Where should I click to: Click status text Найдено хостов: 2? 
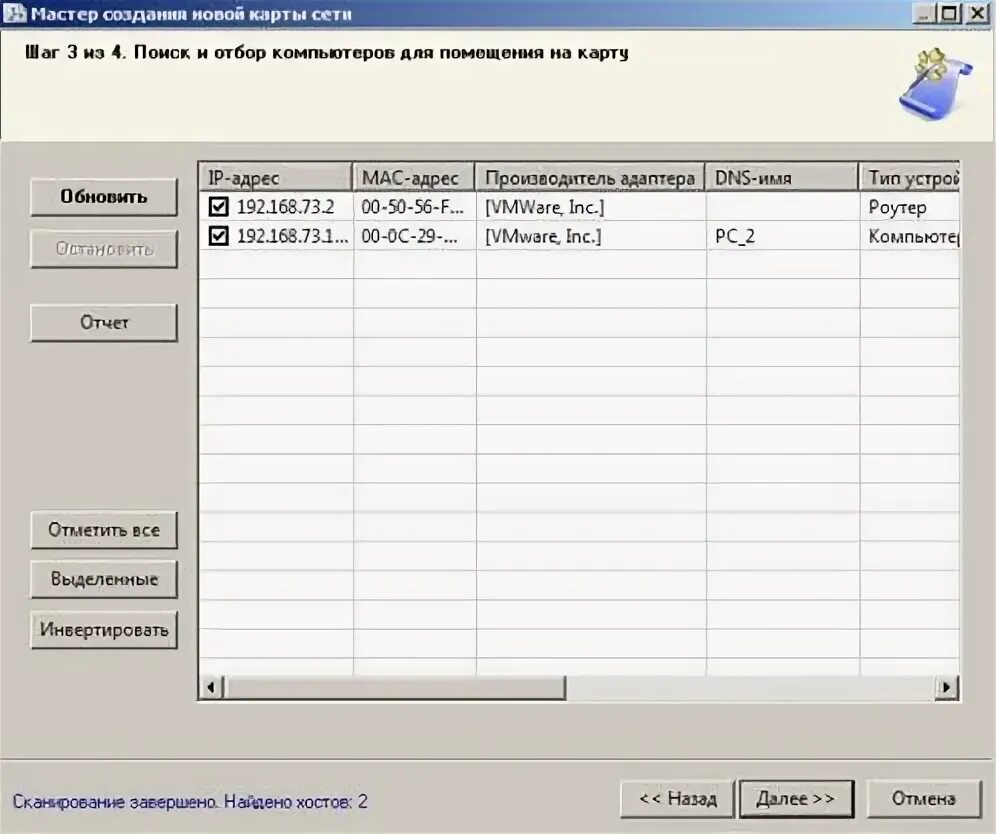[295, 802]
